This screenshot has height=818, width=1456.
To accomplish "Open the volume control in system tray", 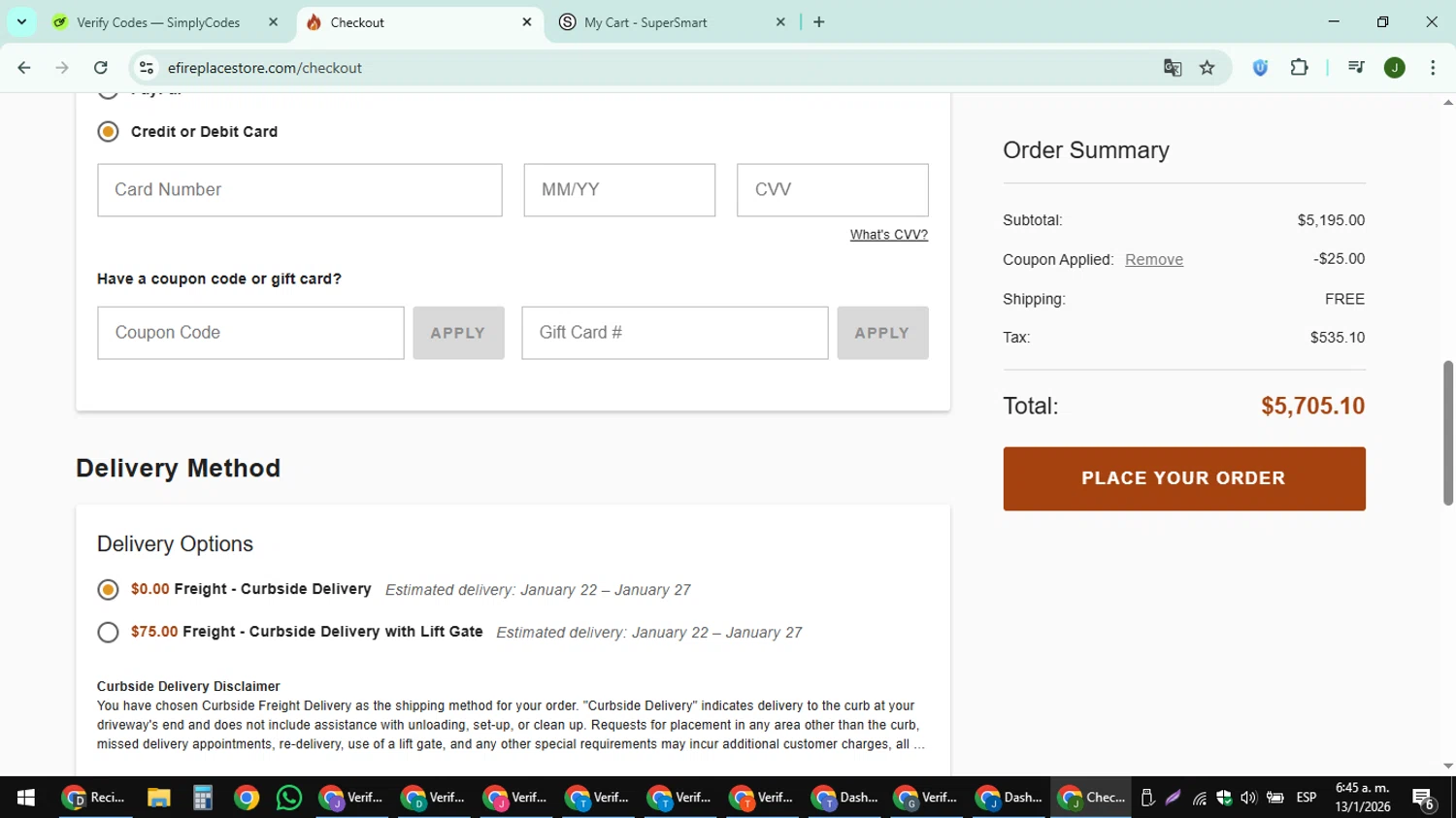I will (x=1249, y=798).
